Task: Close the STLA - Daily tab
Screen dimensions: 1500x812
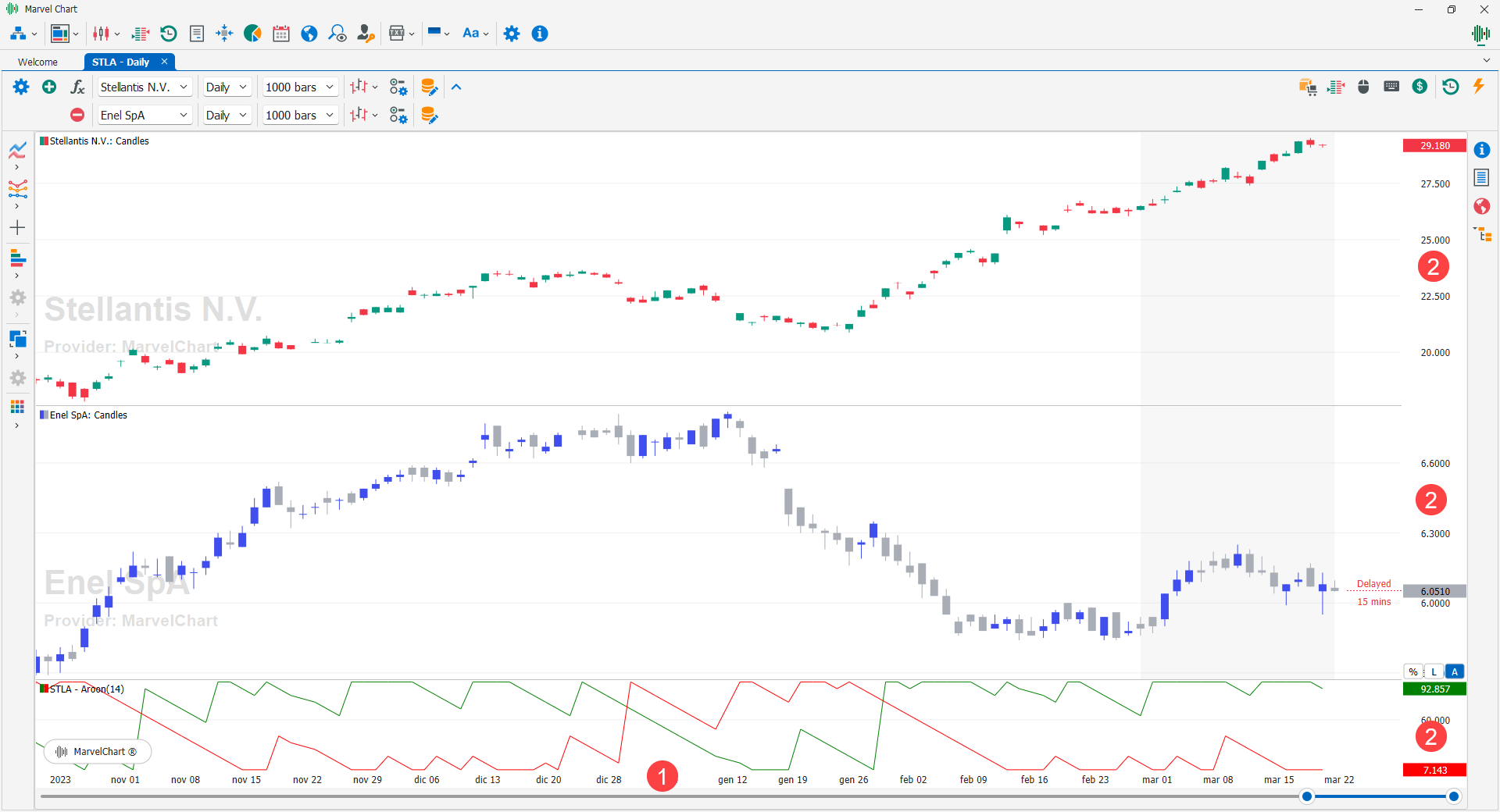Action: 164,62
